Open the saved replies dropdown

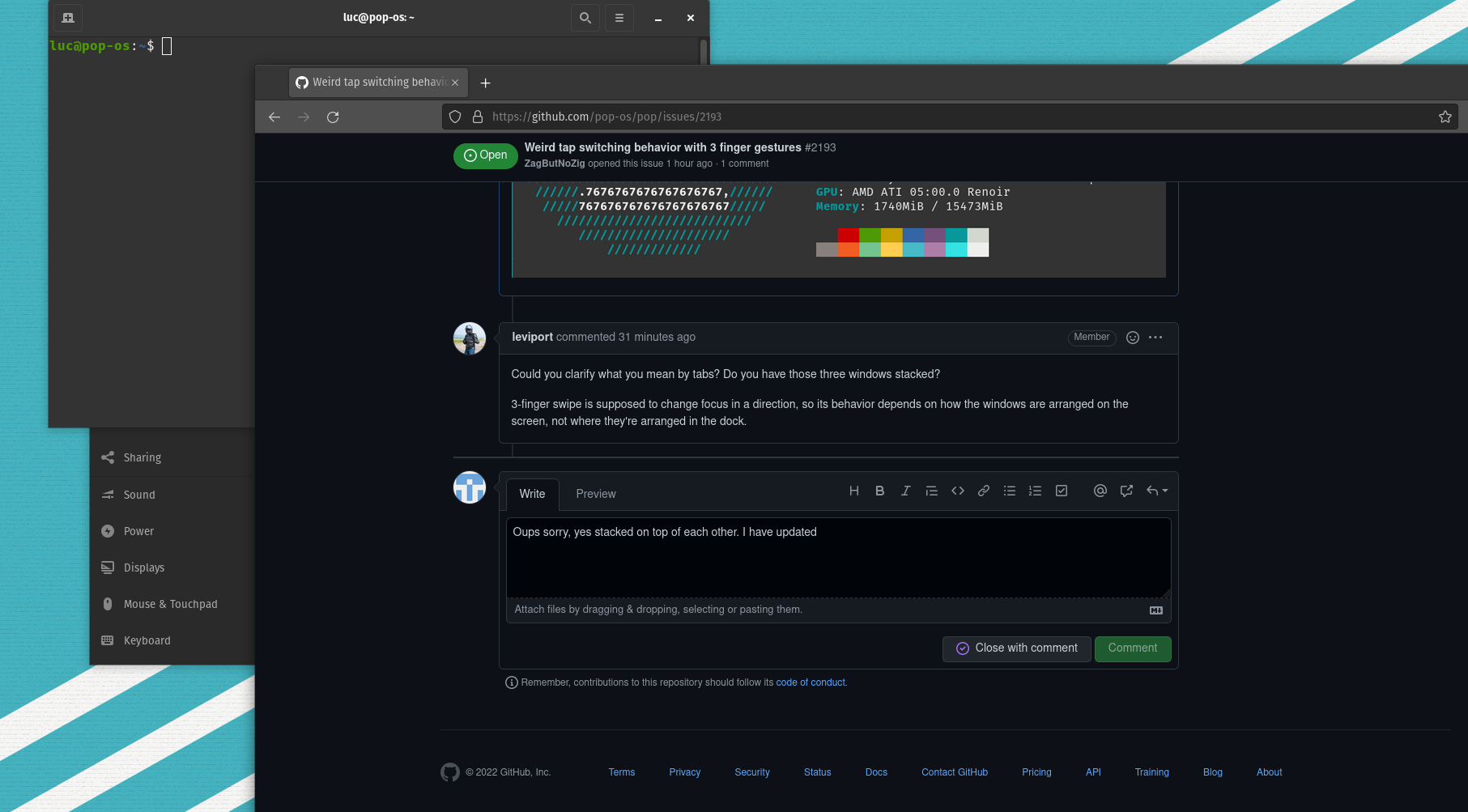[1156, 491]
